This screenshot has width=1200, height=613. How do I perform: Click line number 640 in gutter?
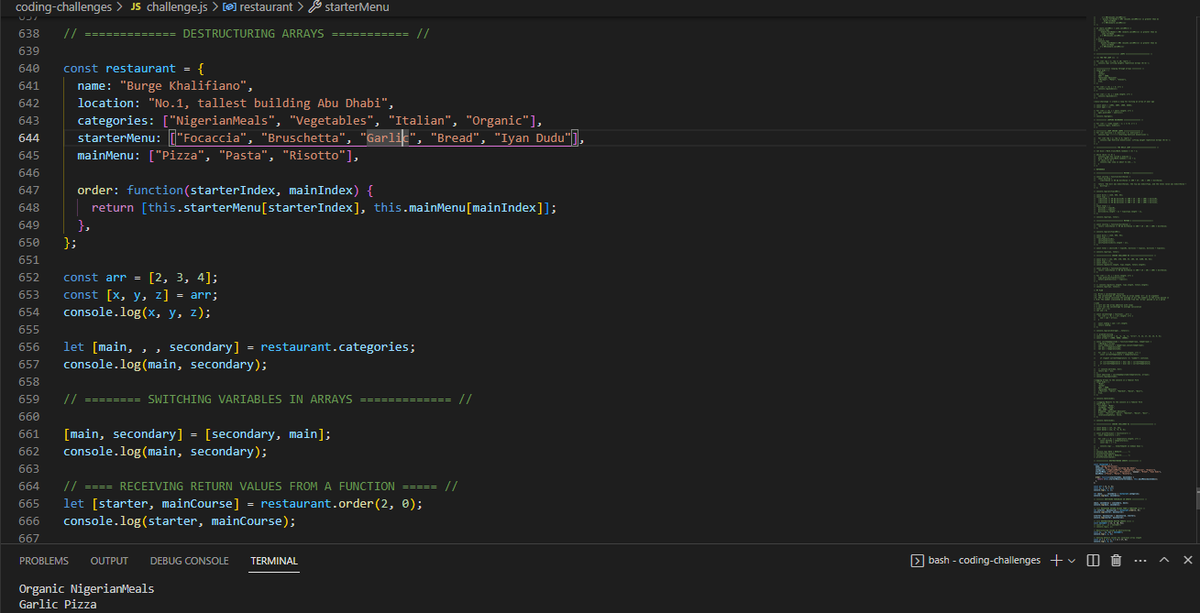(29, 68)
